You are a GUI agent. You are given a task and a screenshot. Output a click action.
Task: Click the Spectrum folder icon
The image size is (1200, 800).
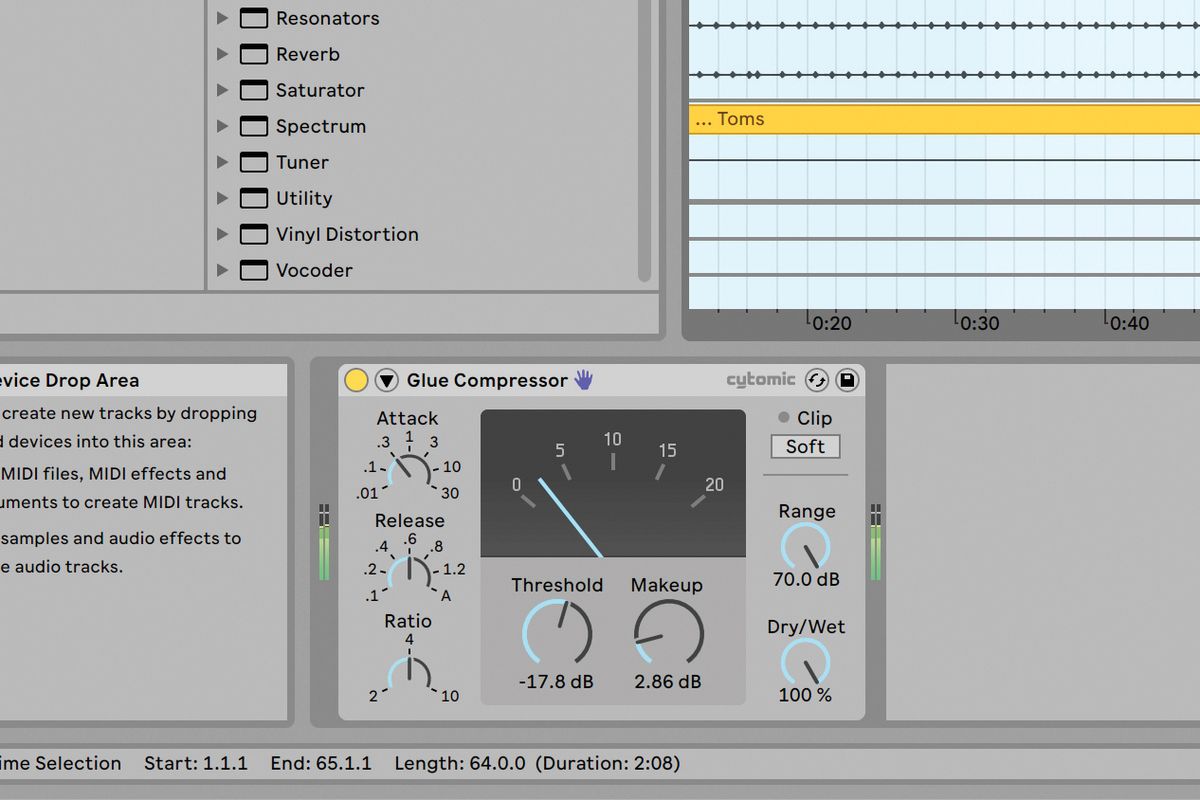pos(252,126)
